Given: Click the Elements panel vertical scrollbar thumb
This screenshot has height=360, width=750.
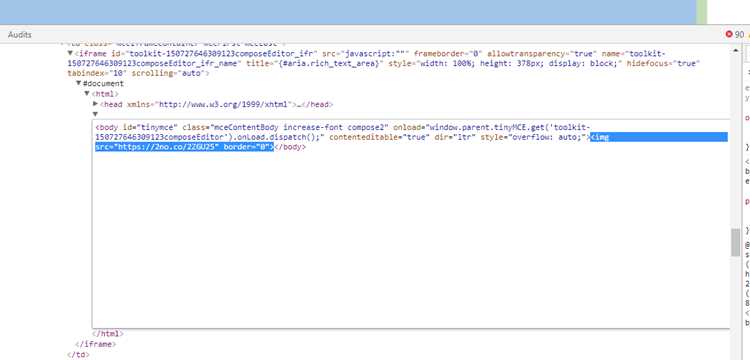Looking at the screenshot, I should click(735, 242).
